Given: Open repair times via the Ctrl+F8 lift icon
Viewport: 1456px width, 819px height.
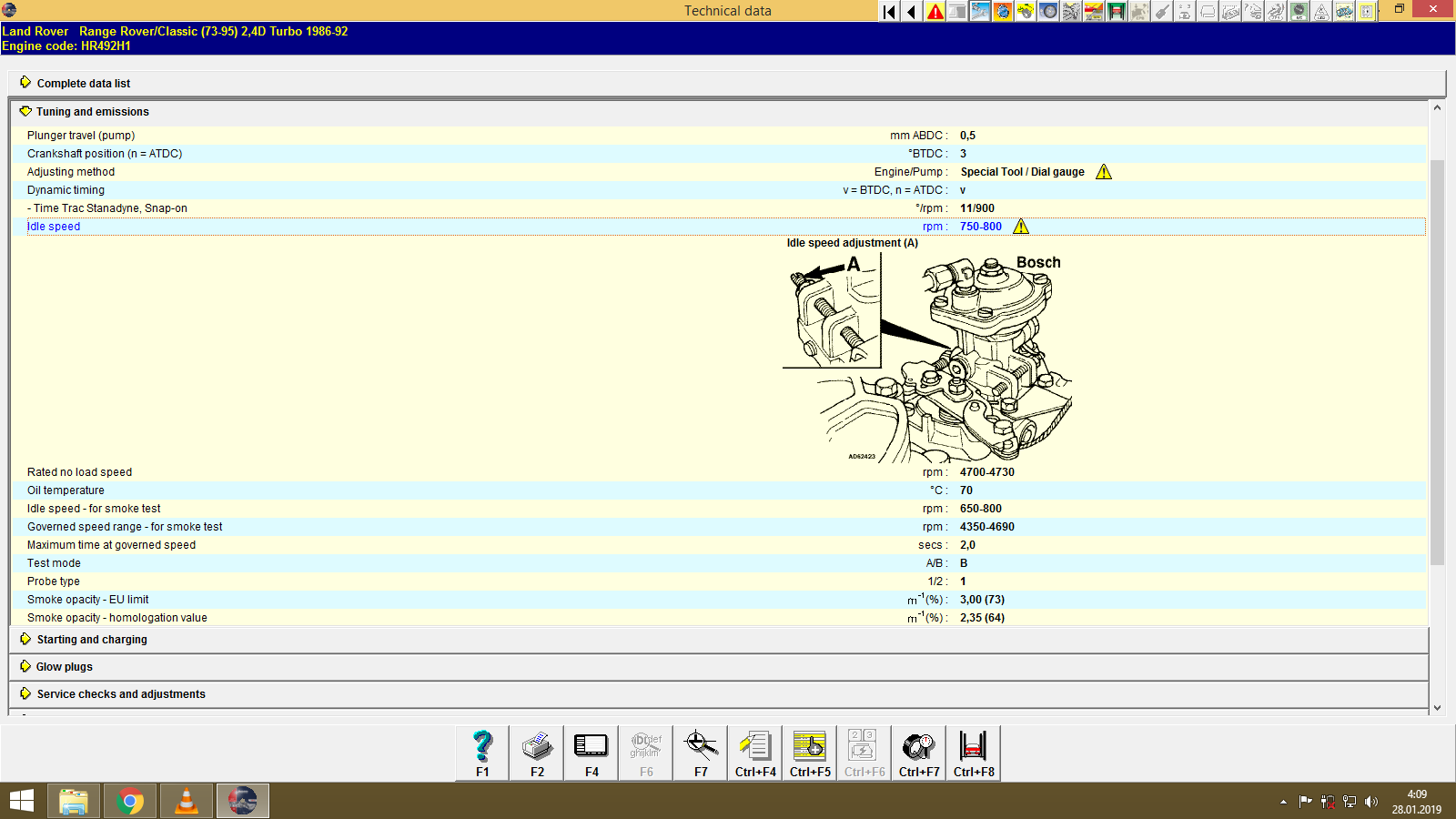Looking at the screenshot, I should [972, 753].
